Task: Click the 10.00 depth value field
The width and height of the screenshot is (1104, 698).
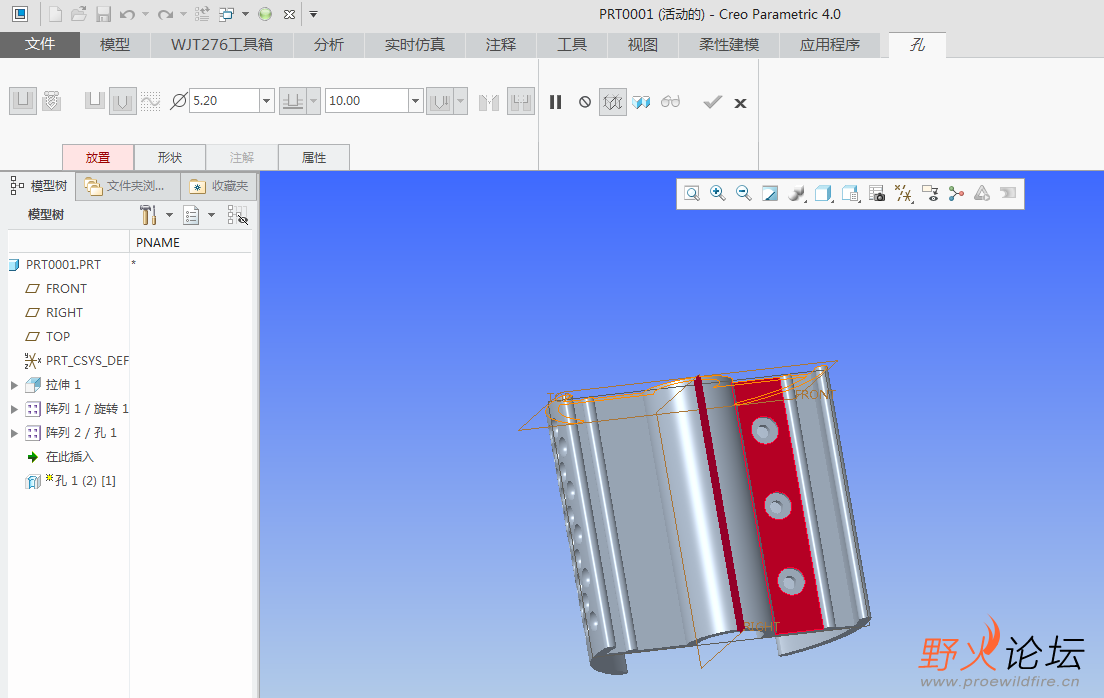Action: [x=367, y=101]
